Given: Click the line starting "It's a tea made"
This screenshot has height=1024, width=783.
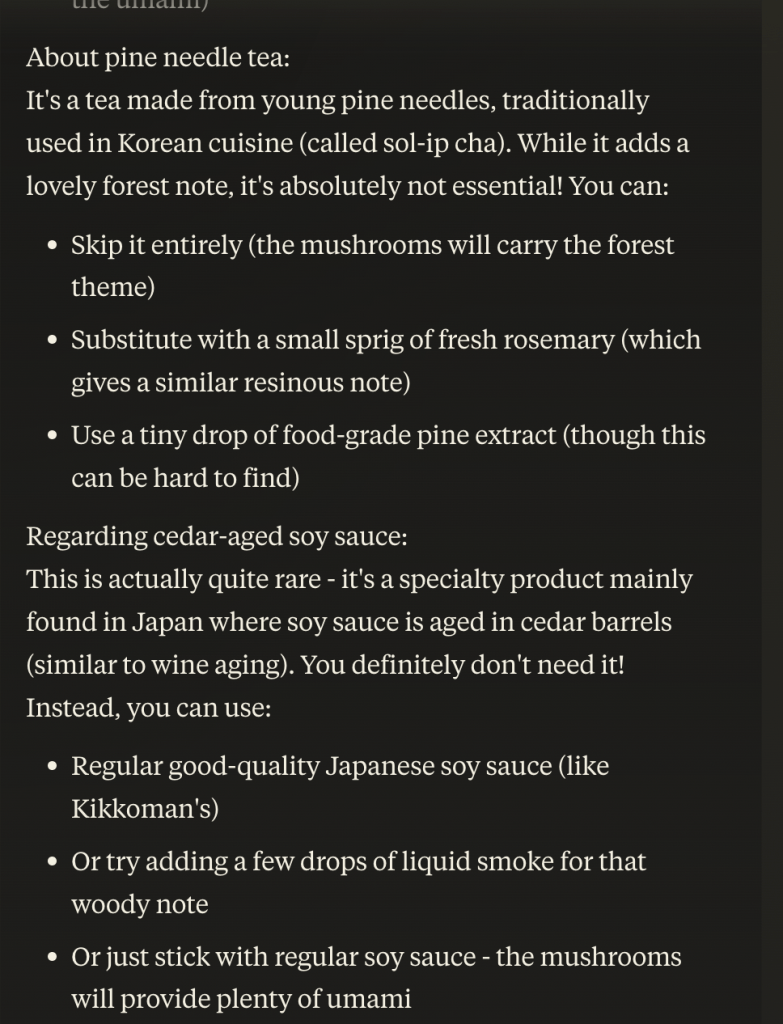Looking at the screenshot, I should [x=337, y=101].
